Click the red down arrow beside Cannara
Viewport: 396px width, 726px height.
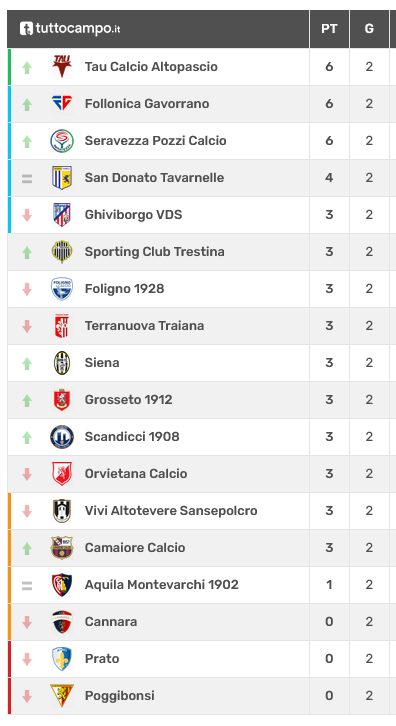click(27, 622)
